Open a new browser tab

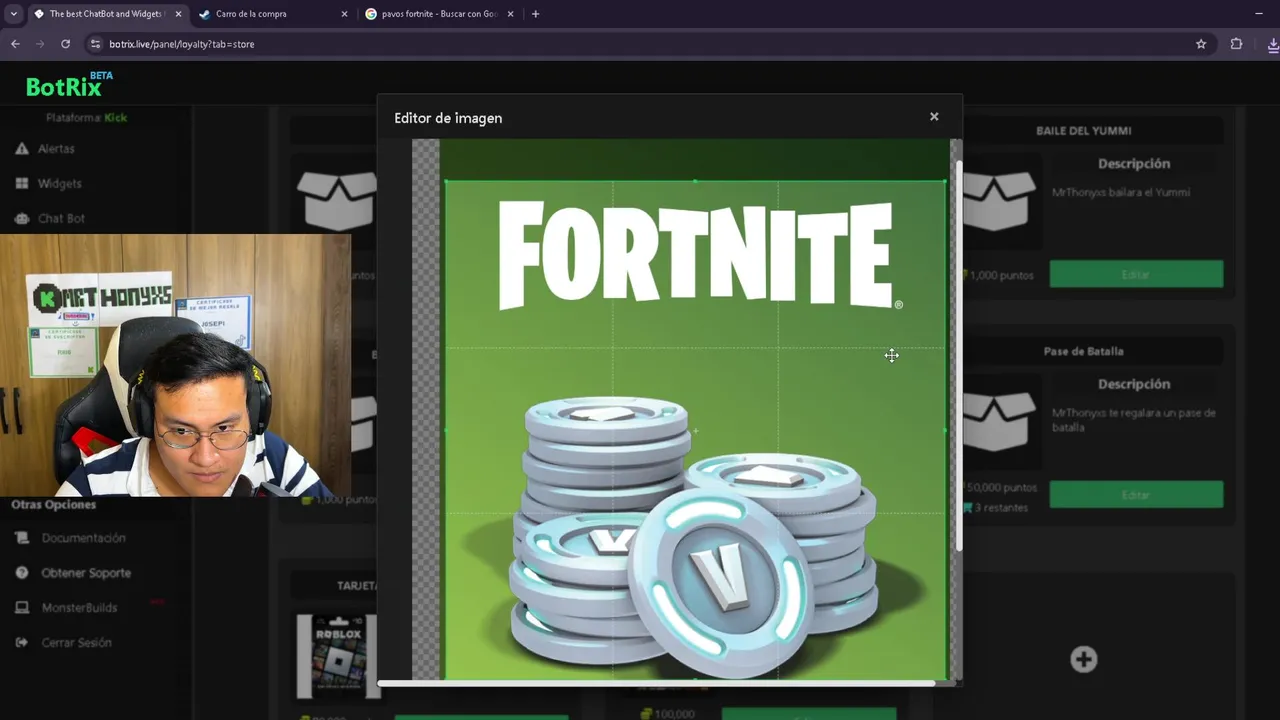coord(535,14)
